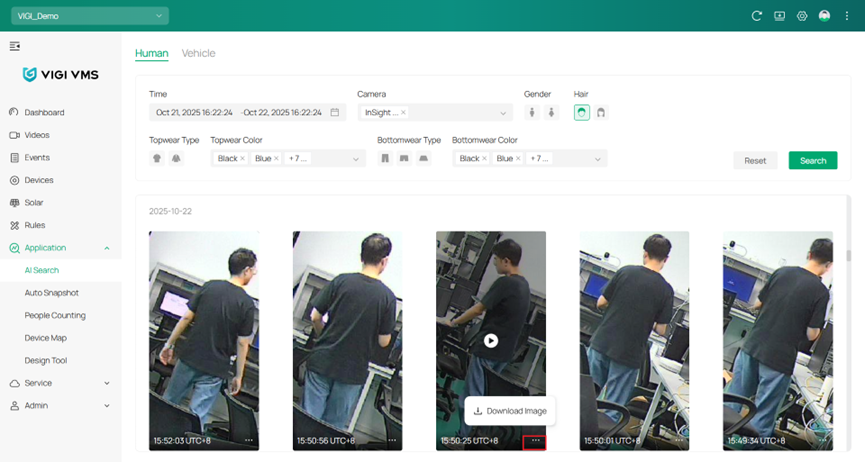Click the play button on the third snapshot
Viewport: 865px width, 462px height.
(x=491, y=340)
